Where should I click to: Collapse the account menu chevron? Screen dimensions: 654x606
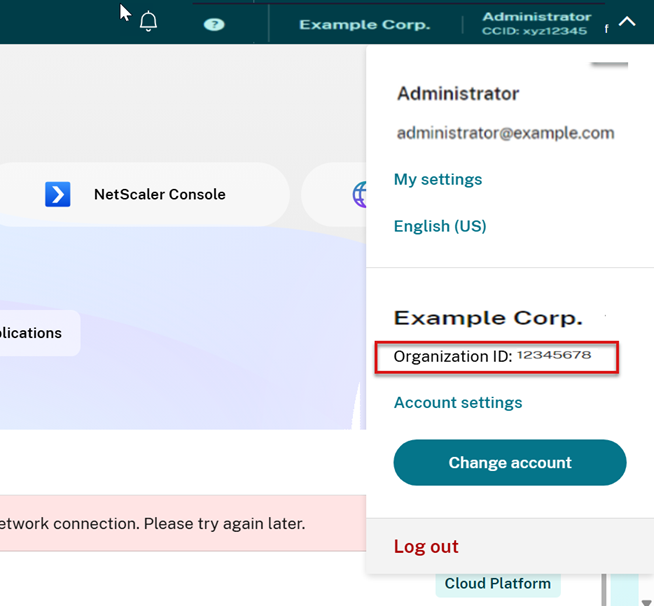627,22
